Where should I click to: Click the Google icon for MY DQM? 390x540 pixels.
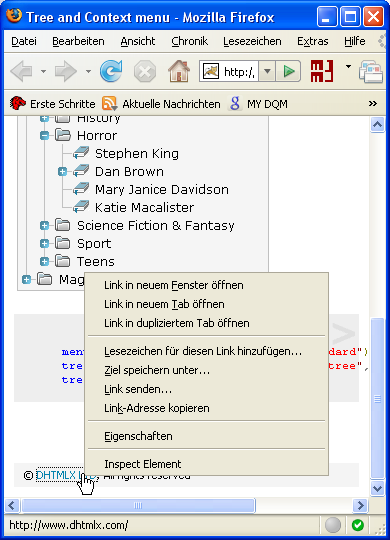click(235, 103)
